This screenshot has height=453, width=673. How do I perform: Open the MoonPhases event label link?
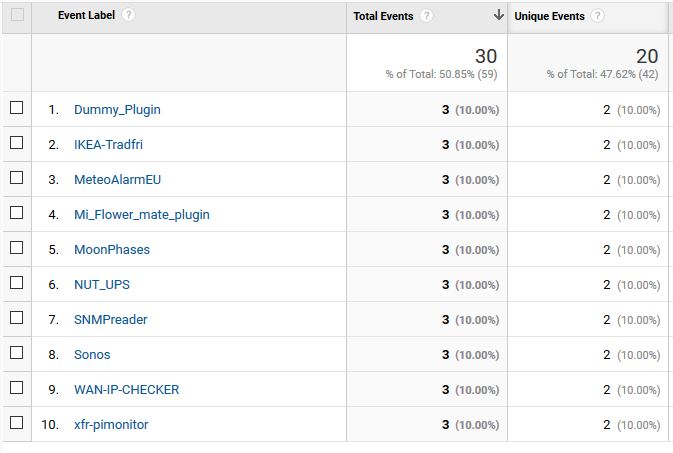point(112,249)
